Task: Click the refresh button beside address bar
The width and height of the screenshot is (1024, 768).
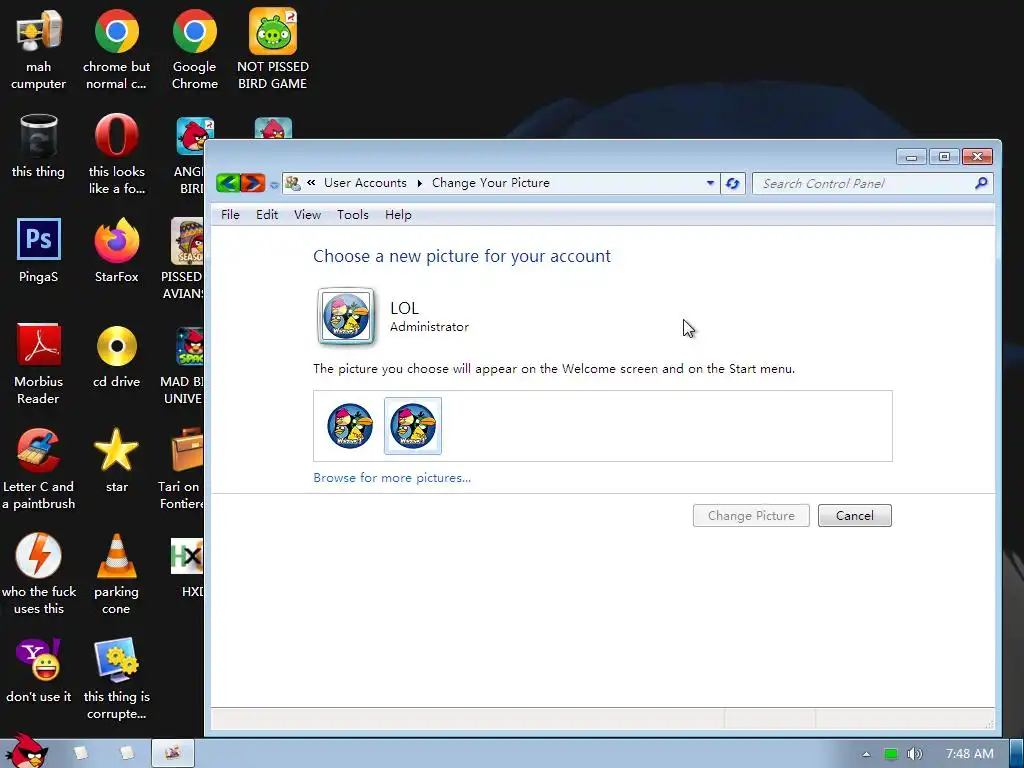Action: (733, 184)
